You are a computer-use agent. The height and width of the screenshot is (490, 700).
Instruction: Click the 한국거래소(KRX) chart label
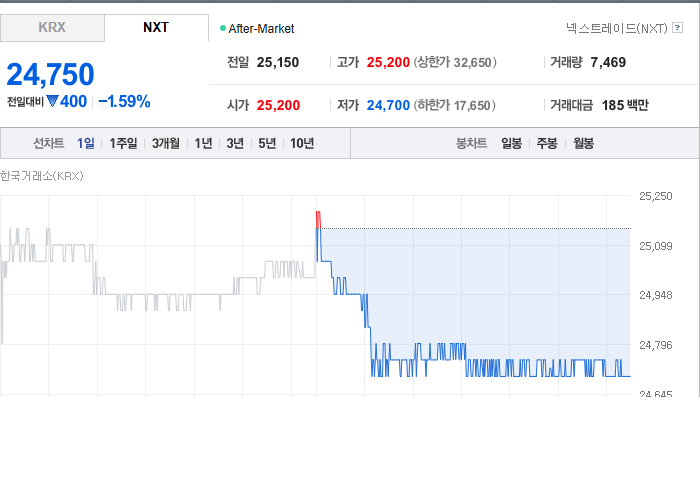pyautogui.click(x=42, y=176)
